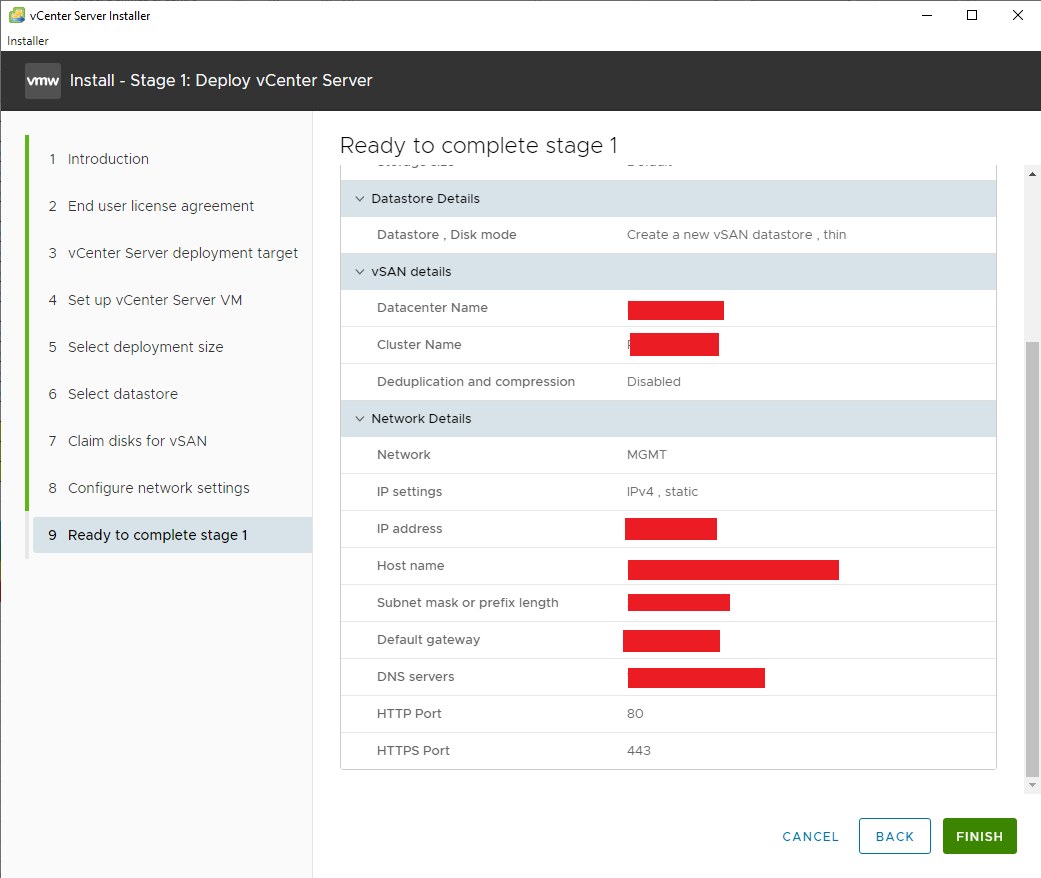Click the scrollbar down arrow

(x=1032, y=785)
